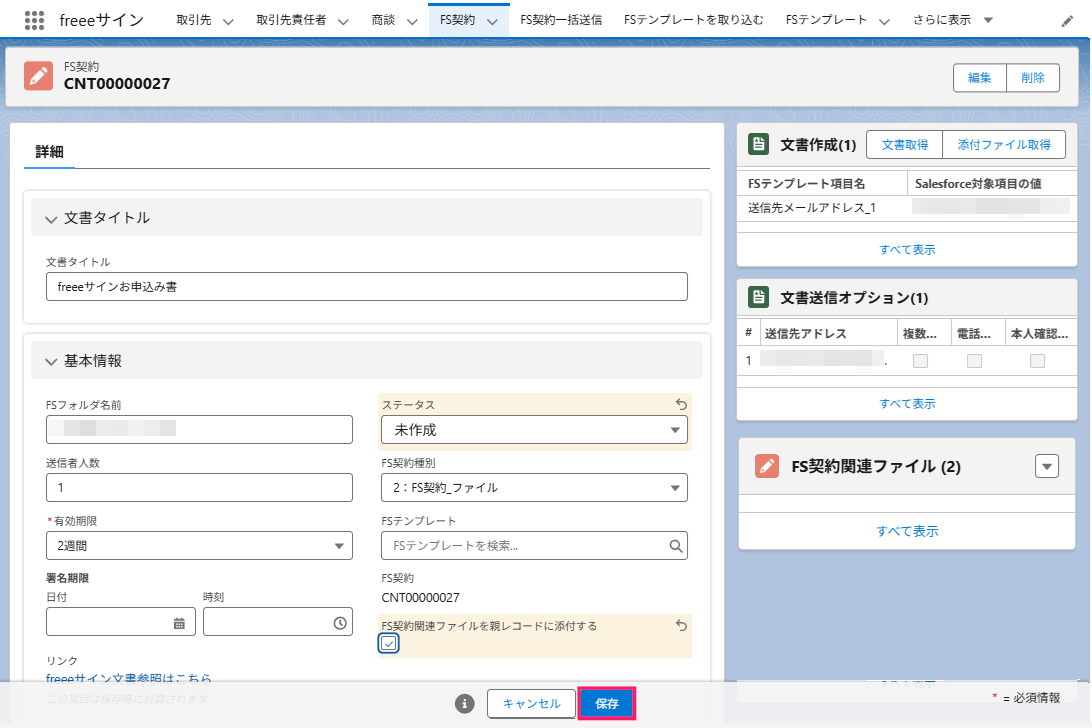
Task: Click the 文書作成 document icon
Action: [758, 144]
